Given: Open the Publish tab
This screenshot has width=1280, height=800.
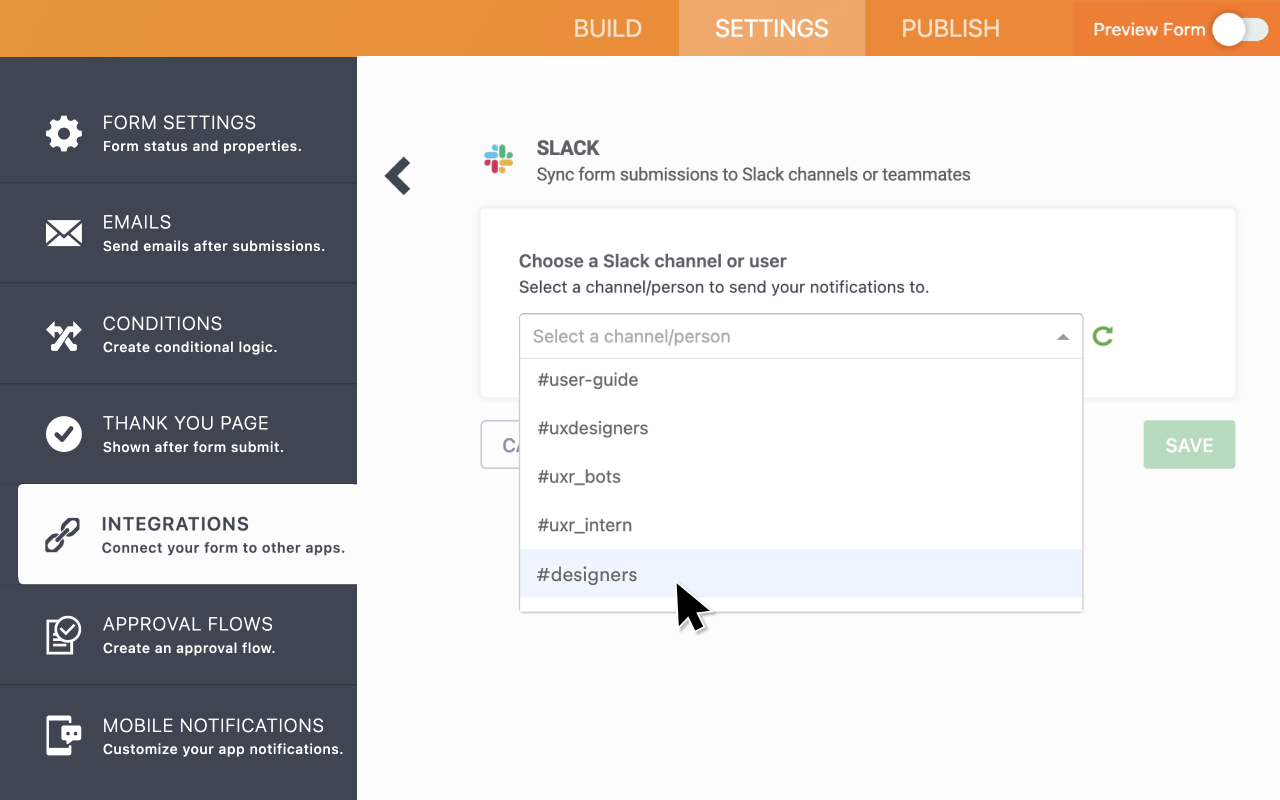Looking at the screenshot, I should click(948, 28).
